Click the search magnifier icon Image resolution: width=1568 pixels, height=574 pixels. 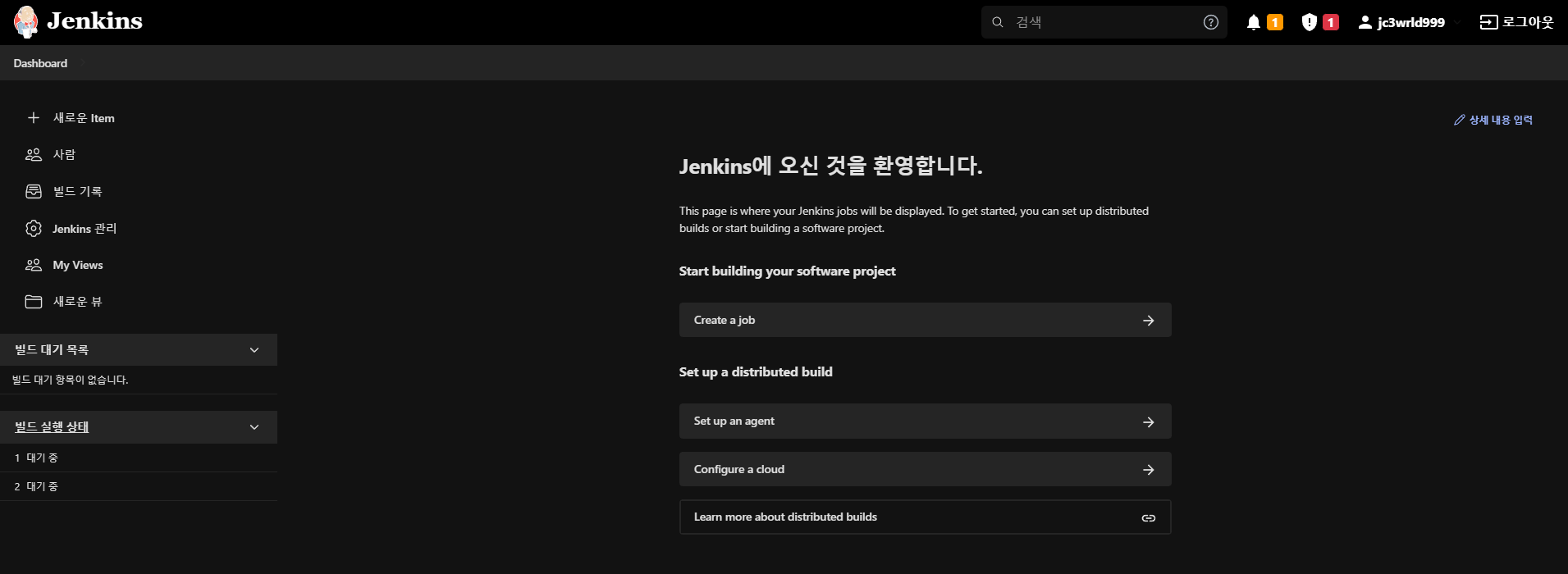[998, 22]
